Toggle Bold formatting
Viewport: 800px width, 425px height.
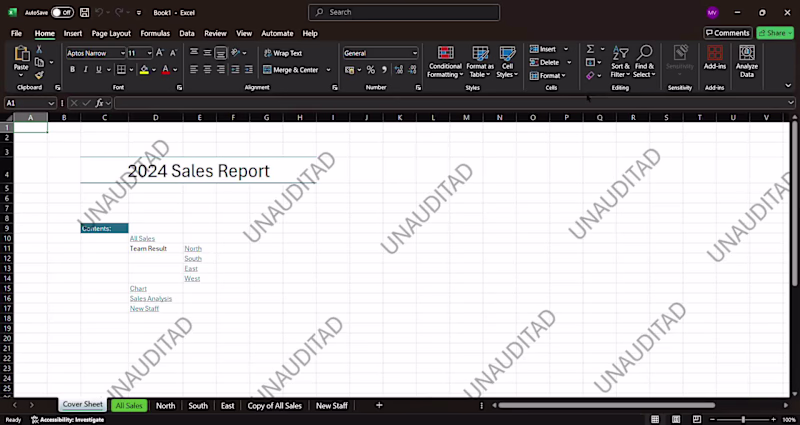coord(72,69)
